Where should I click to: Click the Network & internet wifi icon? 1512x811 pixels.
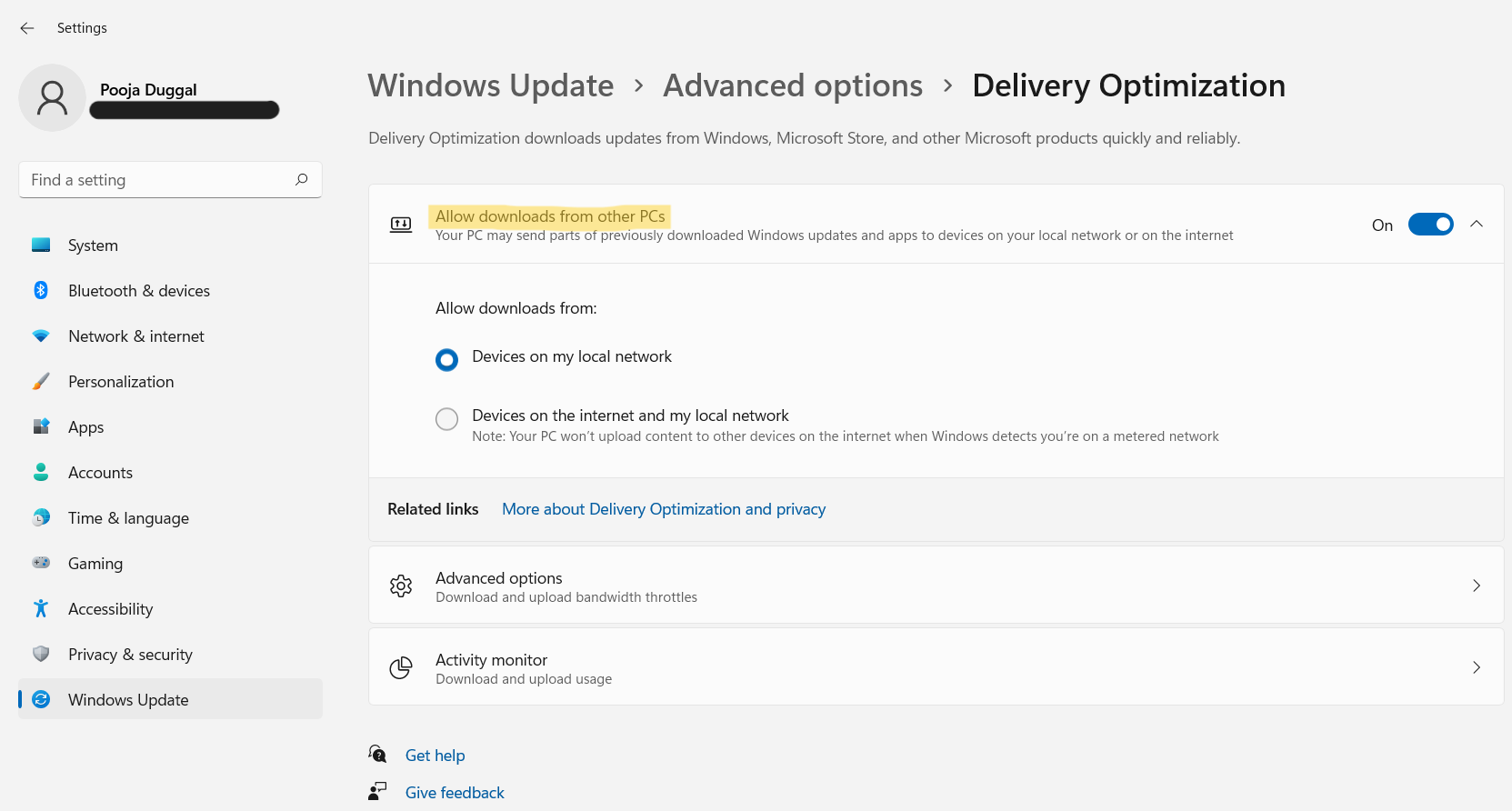coord(41,336)
